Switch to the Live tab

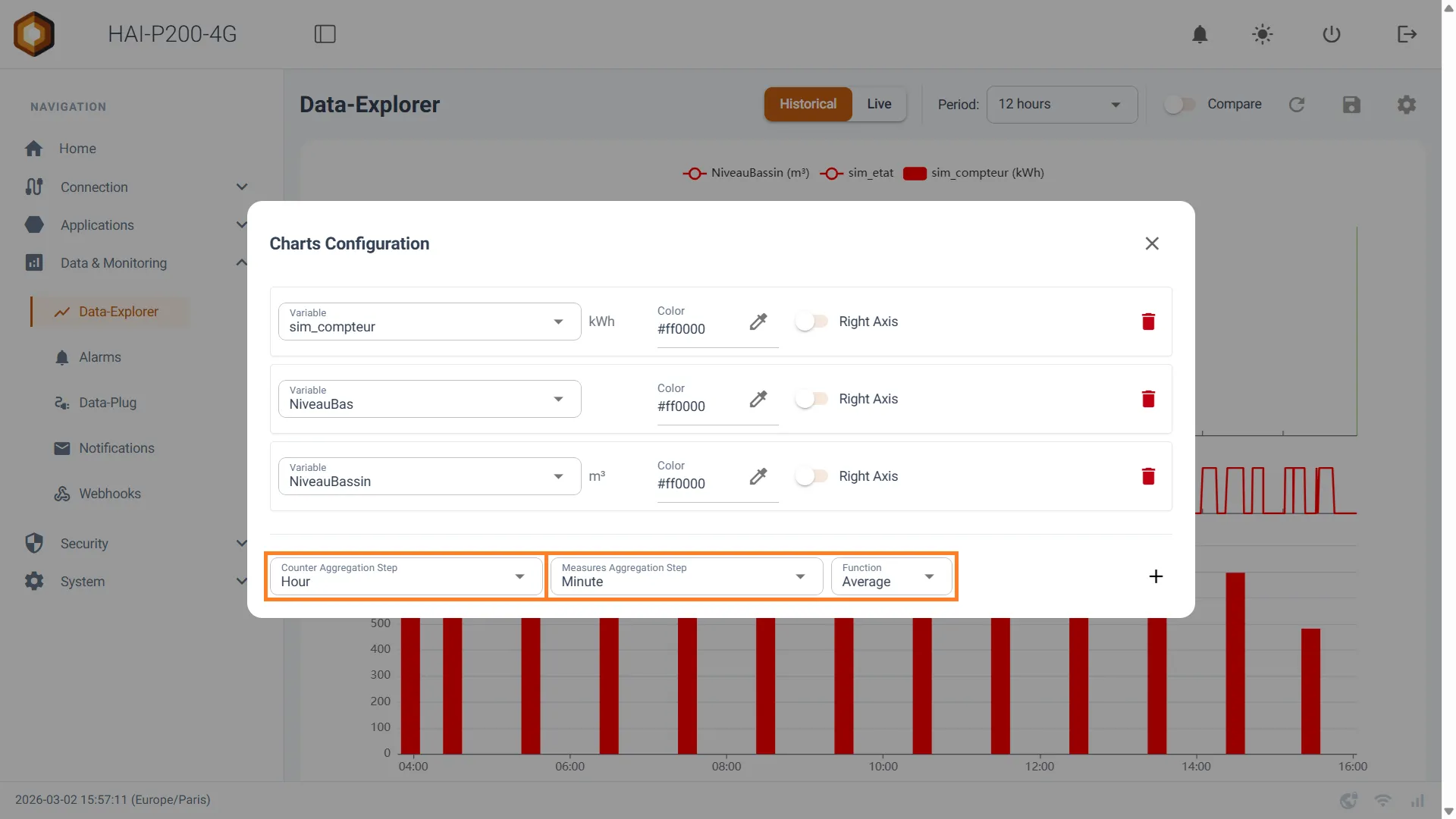879,104
